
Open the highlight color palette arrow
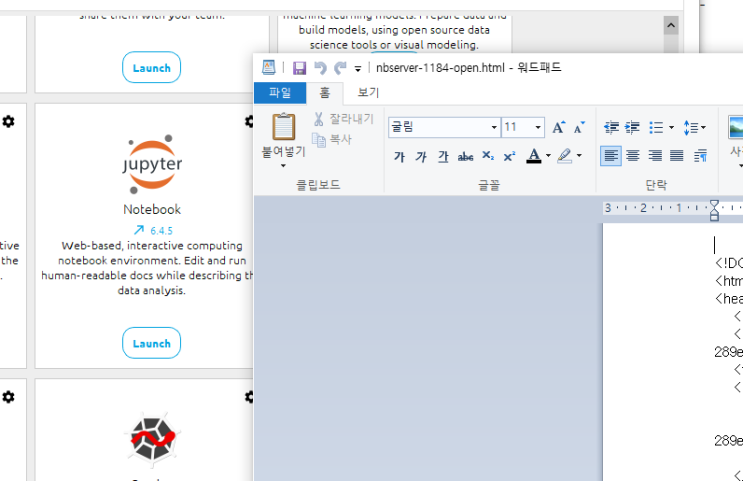pyautogui.click(x=579, y=156)
